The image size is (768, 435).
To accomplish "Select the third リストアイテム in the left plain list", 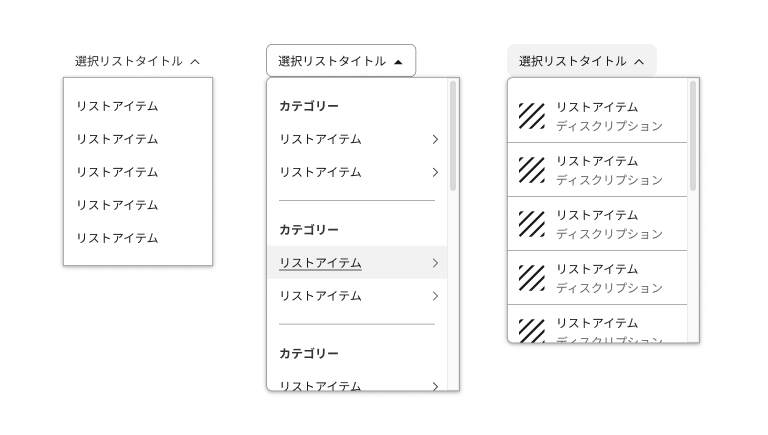I will [117, 172].
